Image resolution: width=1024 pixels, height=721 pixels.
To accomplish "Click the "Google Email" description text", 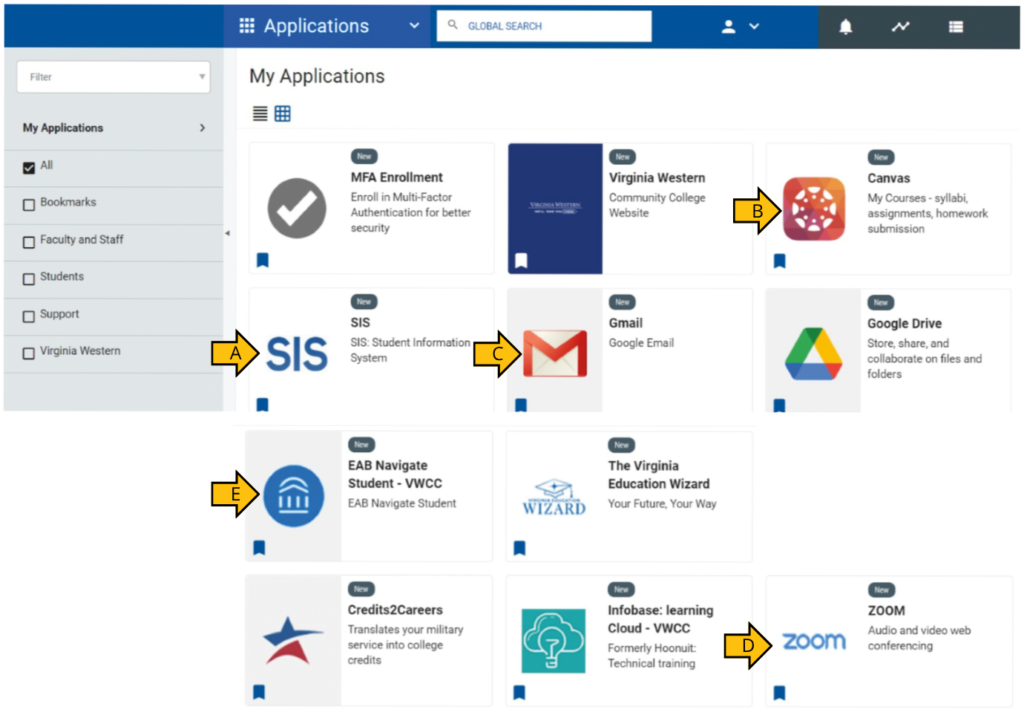I will point(641,343).
